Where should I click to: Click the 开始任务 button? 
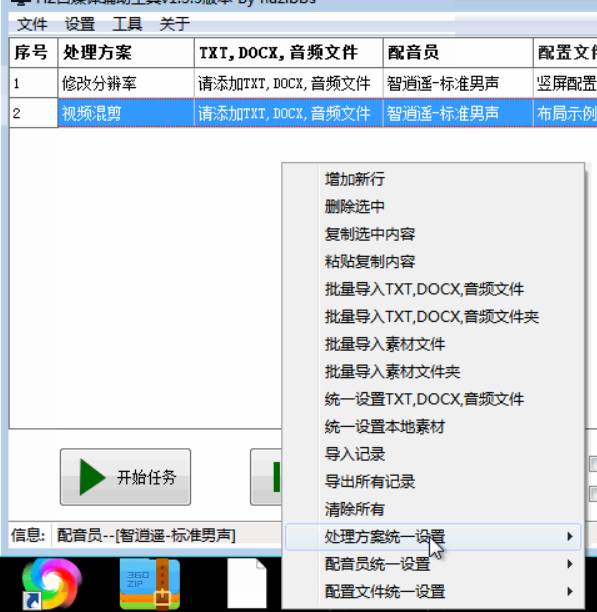(x=125, y=477)
